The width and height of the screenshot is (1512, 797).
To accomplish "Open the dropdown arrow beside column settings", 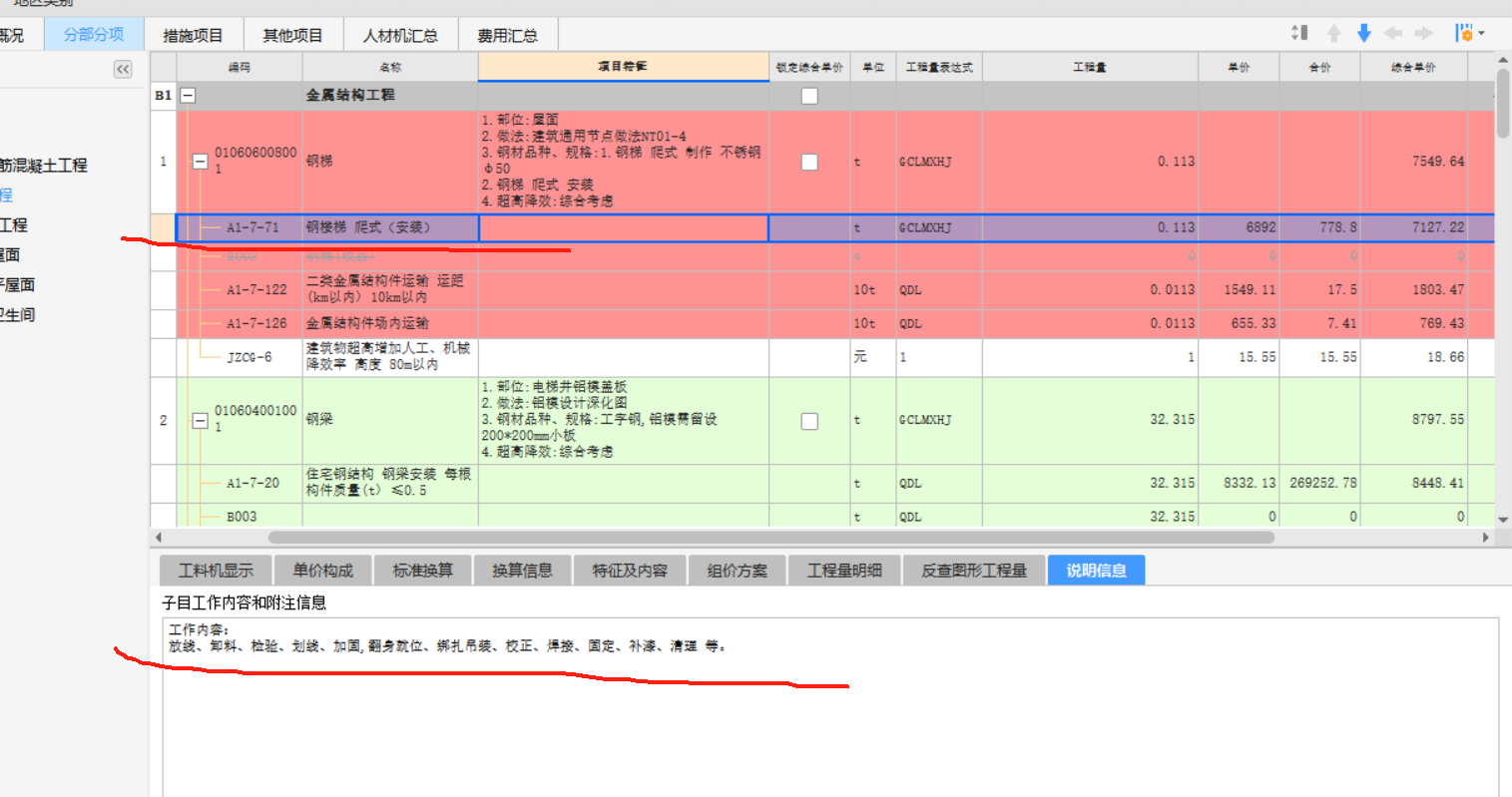I will click(x=1481, y=33).
